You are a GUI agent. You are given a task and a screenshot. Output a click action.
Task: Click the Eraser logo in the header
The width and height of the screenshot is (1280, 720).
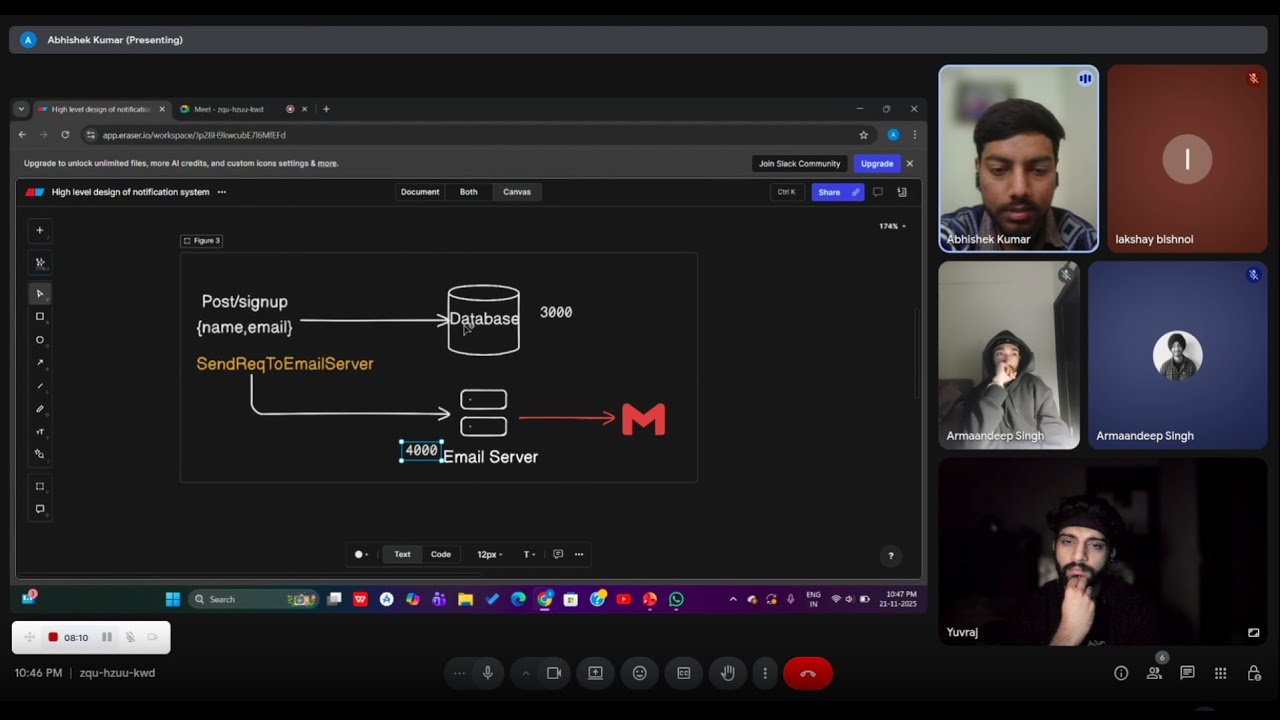click(x=35, y=192)
